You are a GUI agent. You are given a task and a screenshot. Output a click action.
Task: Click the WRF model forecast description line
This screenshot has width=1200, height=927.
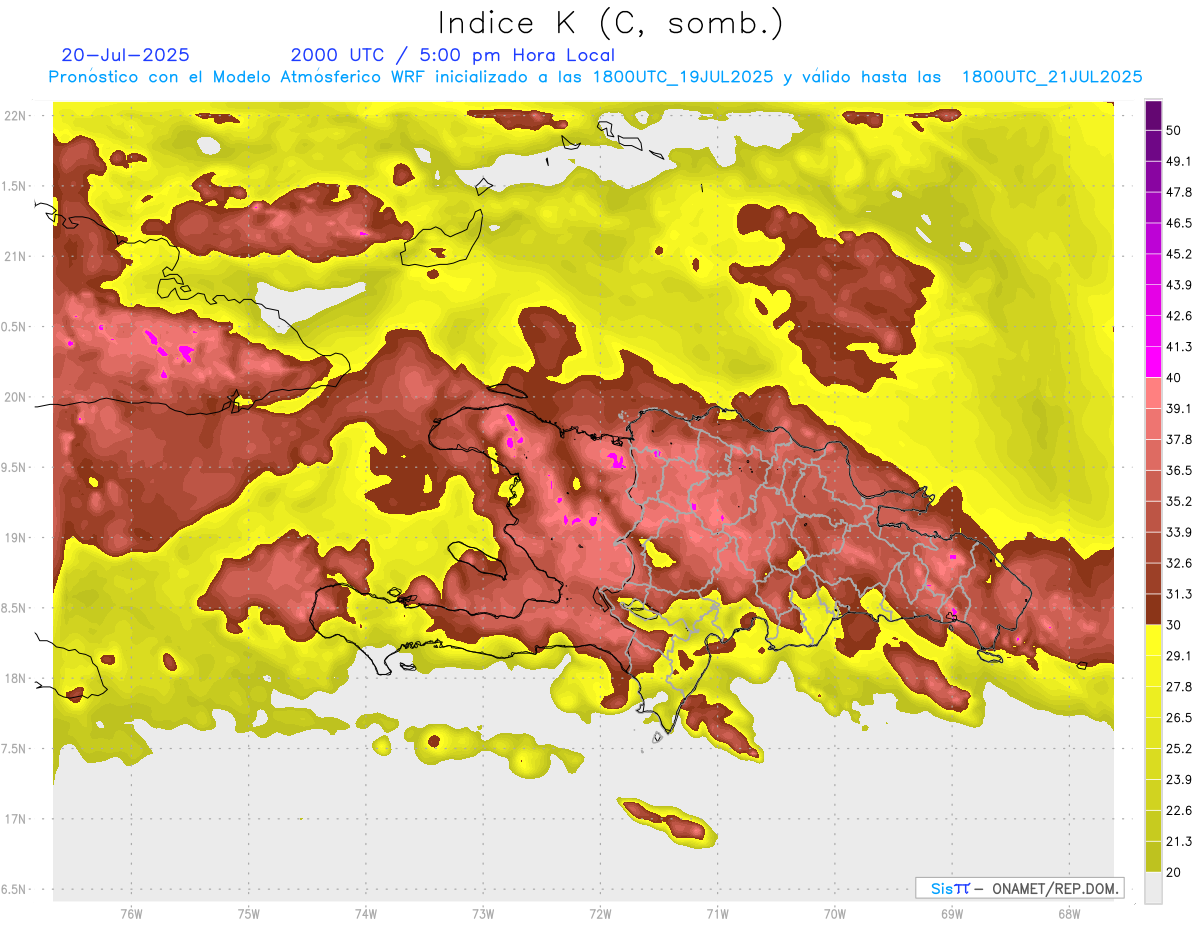pyautogui.click(x=595, y=77)
